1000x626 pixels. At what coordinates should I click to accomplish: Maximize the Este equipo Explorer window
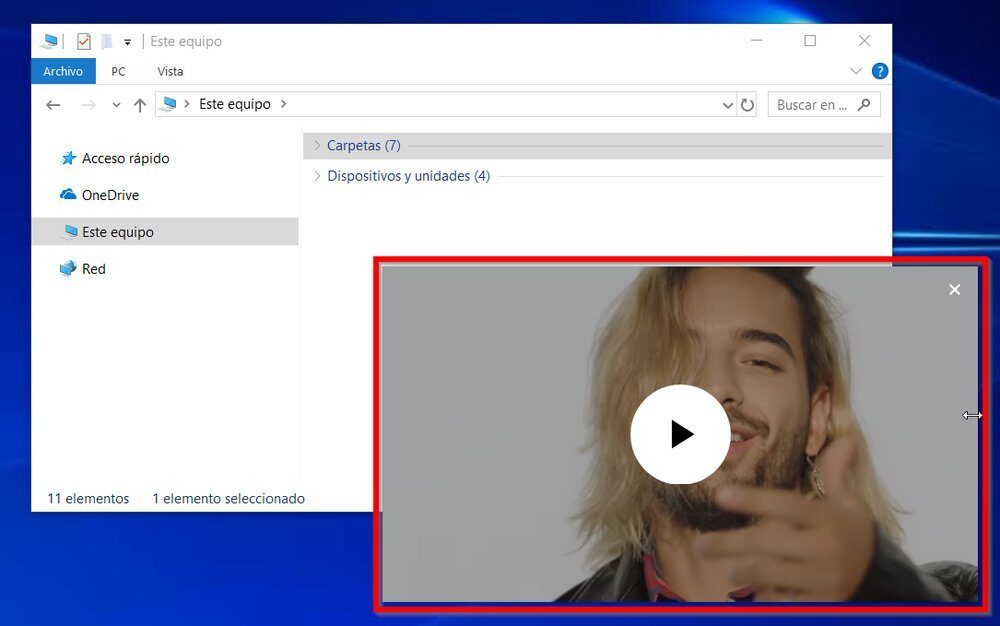[810, 41]
